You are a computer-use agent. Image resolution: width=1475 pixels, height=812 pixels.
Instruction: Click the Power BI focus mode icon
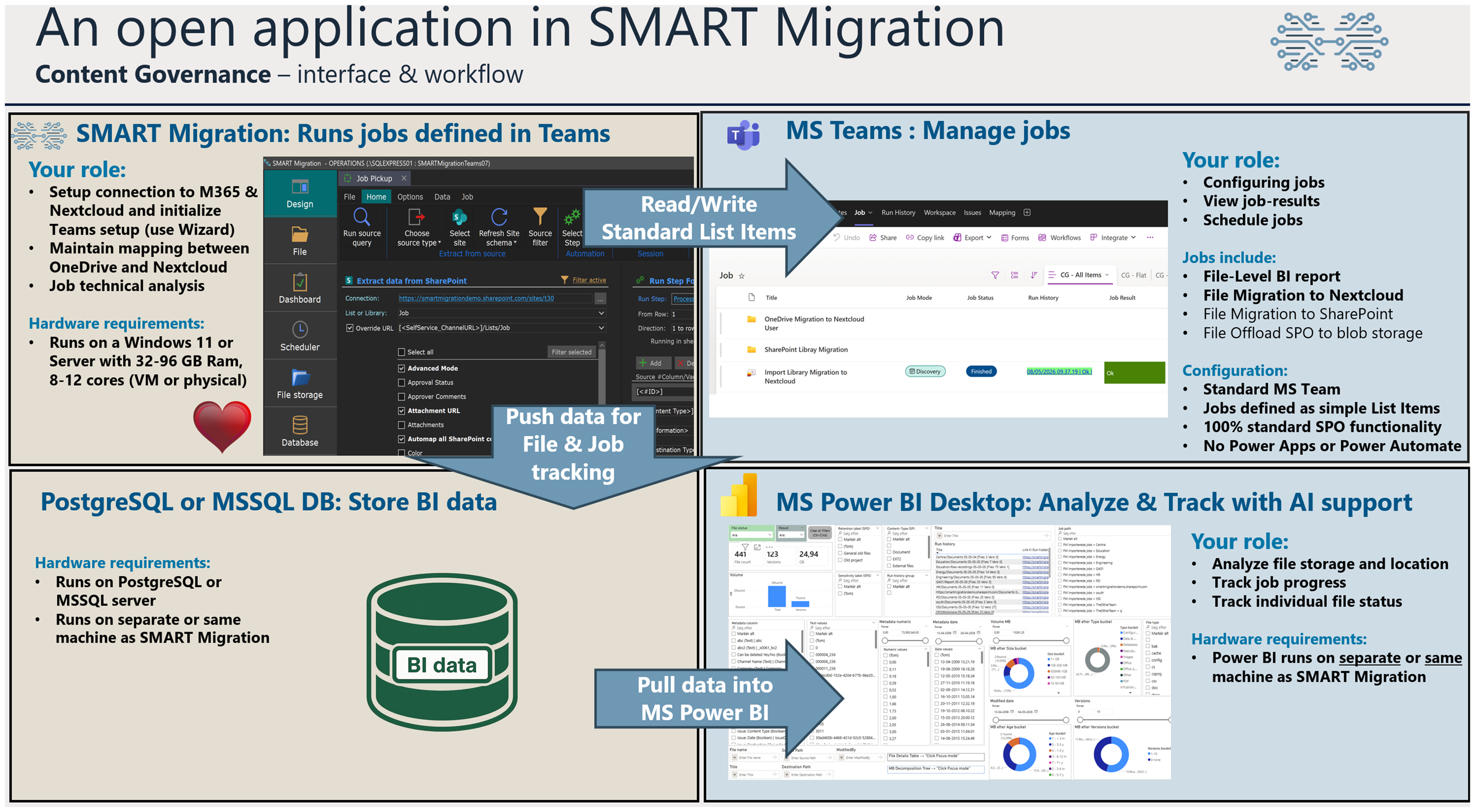pyautogui.click(x=757, y=547)
